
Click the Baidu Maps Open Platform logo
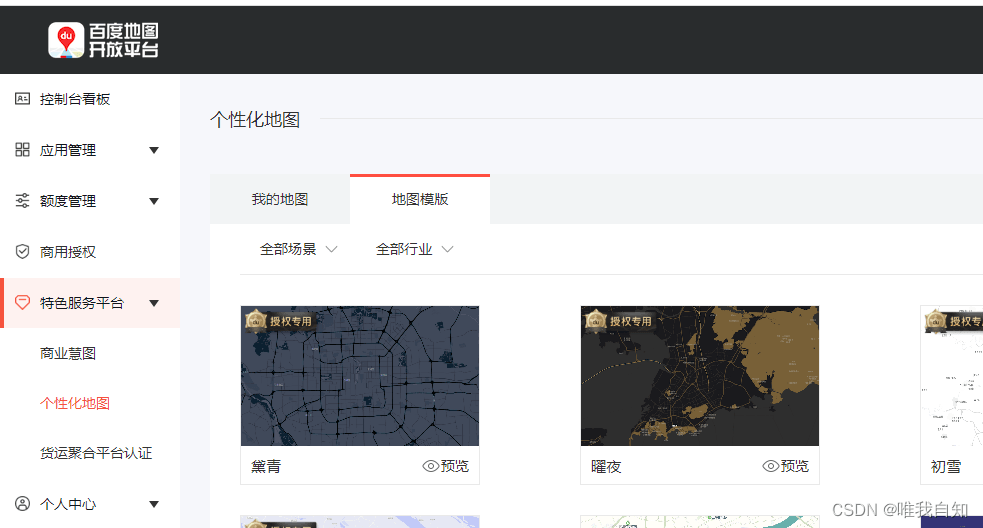(x=104, y=40)
